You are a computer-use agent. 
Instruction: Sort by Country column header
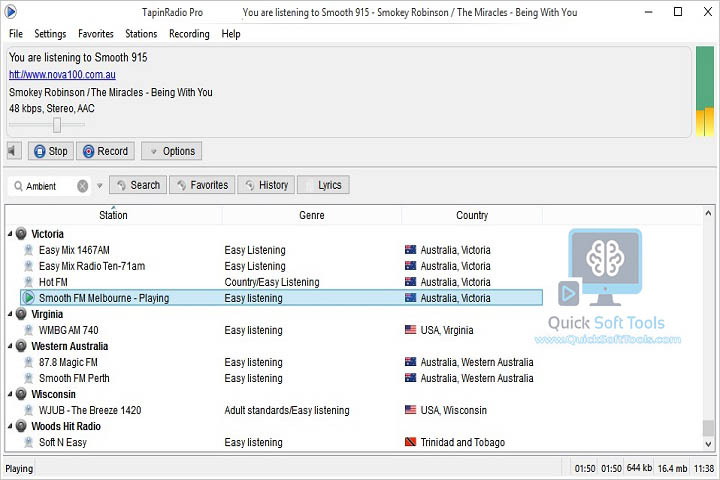pyautogui.click(x=472, y=215)
